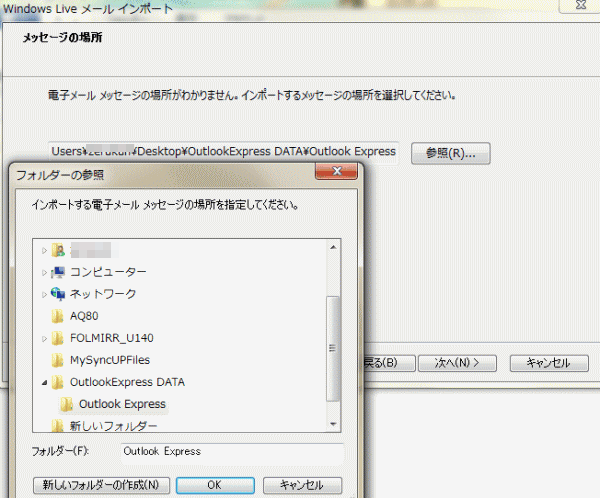The width and height of the screenshot is (600, 498).
Task: Click 新しいフォルダーの作成(N) button
Action: [x=101, y=485]
